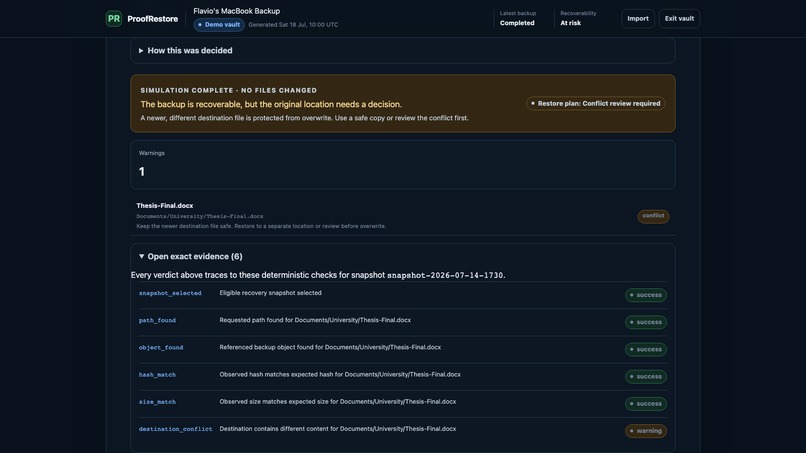
Task: Click 'Destination contains different content' description
Action: pos(338,429)
